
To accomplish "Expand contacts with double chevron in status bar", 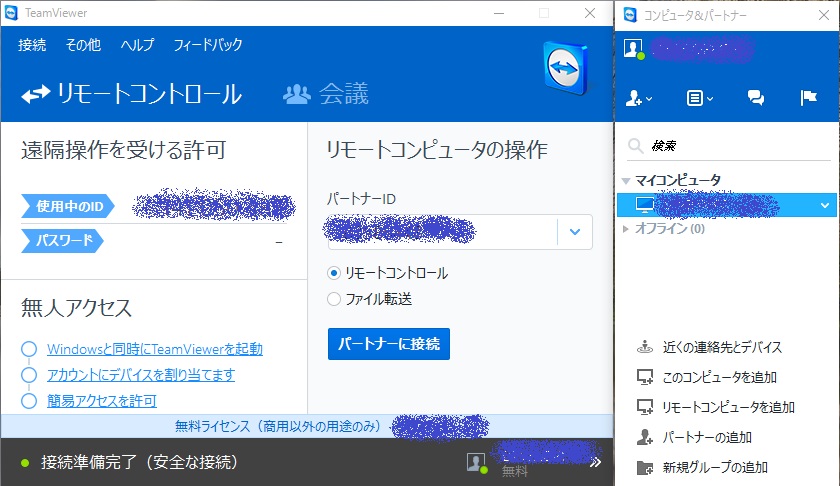I will [595, 462].
